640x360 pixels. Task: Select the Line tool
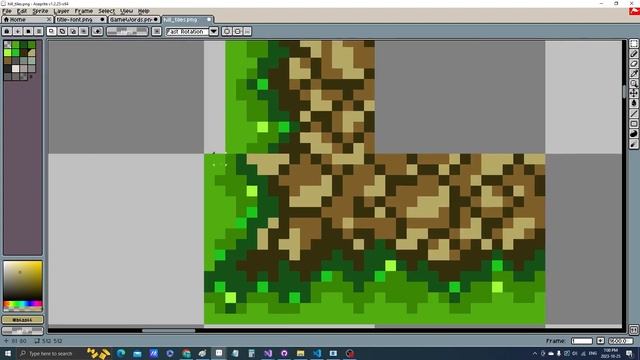point(633,113)
